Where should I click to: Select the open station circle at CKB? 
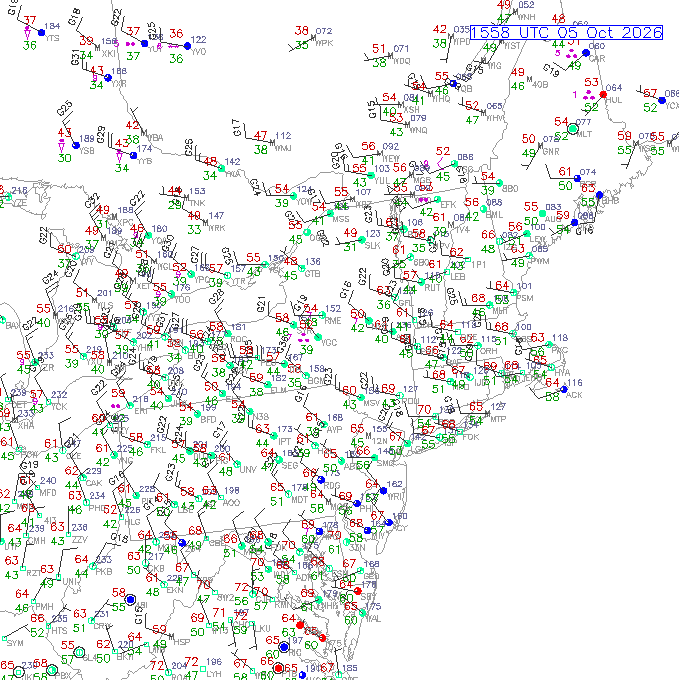click(x=145, y=563)
